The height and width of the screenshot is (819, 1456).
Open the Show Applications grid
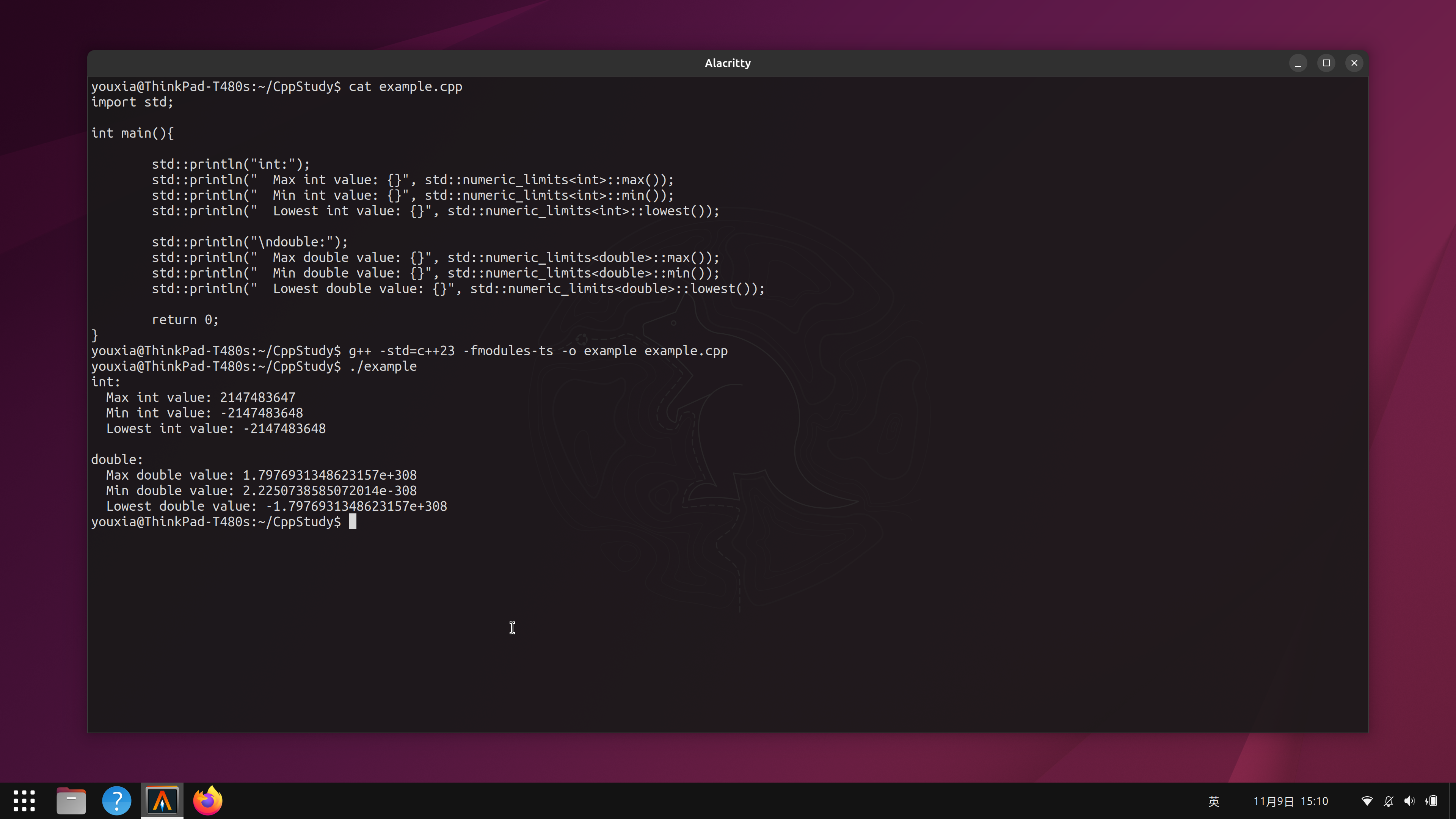coord(24,800)
